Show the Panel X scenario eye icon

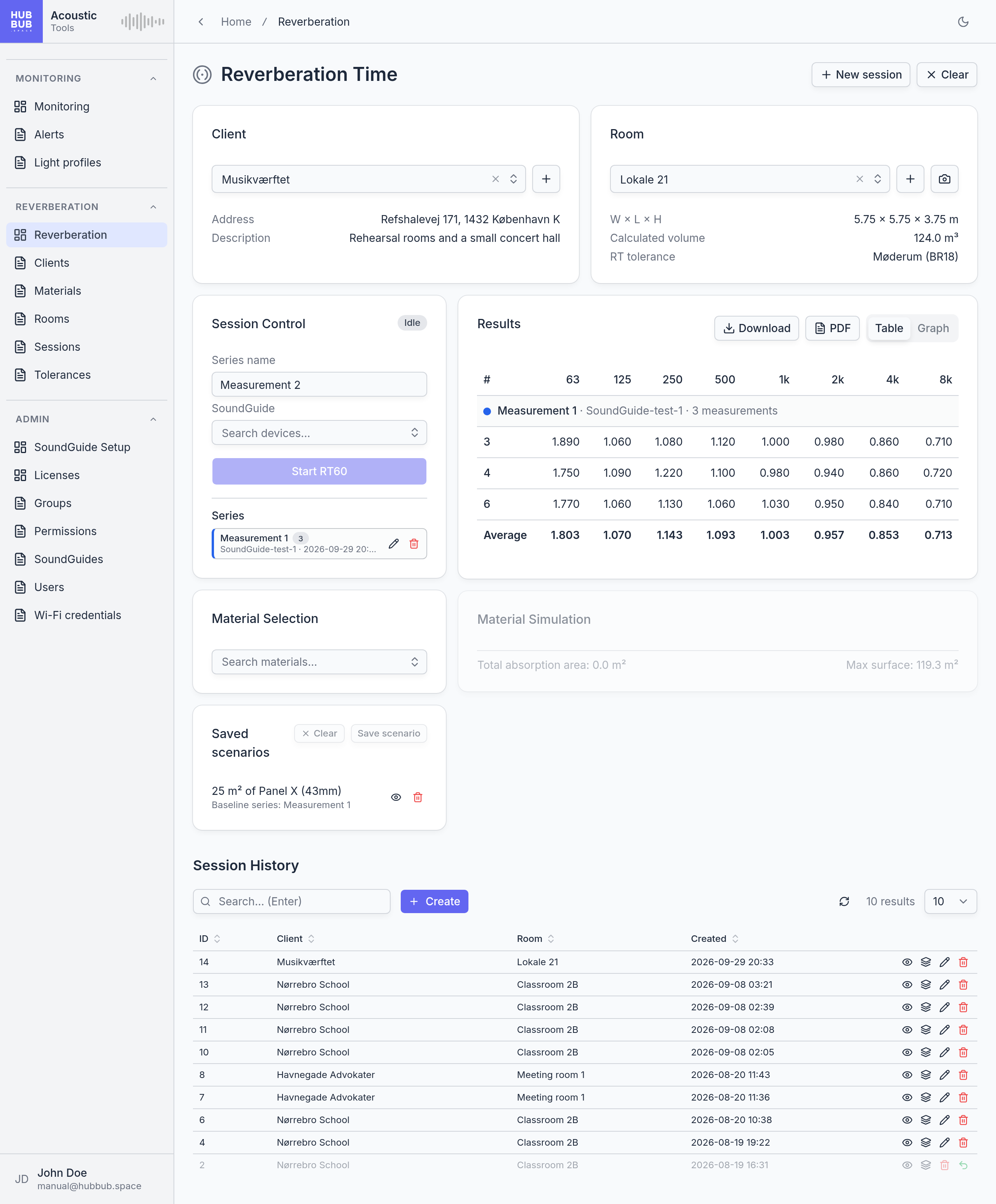396,797
